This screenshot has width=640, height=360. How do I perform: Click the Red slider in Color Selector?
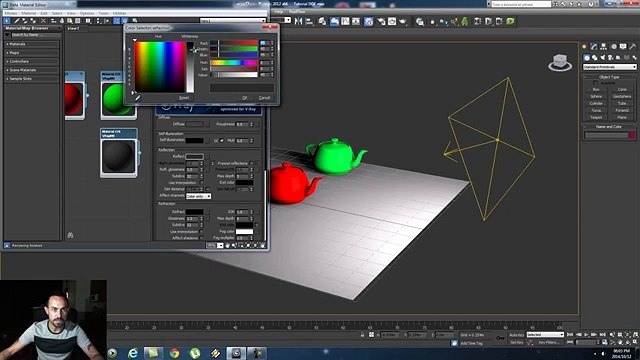tap(234, 43)
